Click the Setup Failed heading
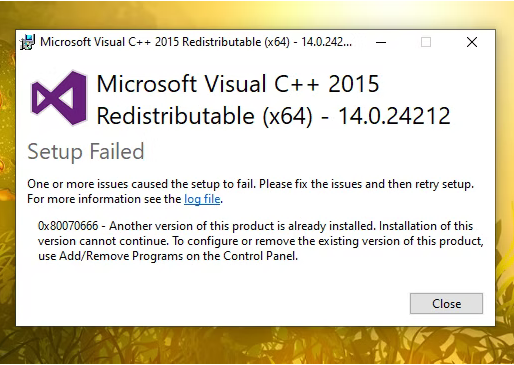The height and width of the screenshot is (365, 514). pyautogui.click(x=86, y=152)
